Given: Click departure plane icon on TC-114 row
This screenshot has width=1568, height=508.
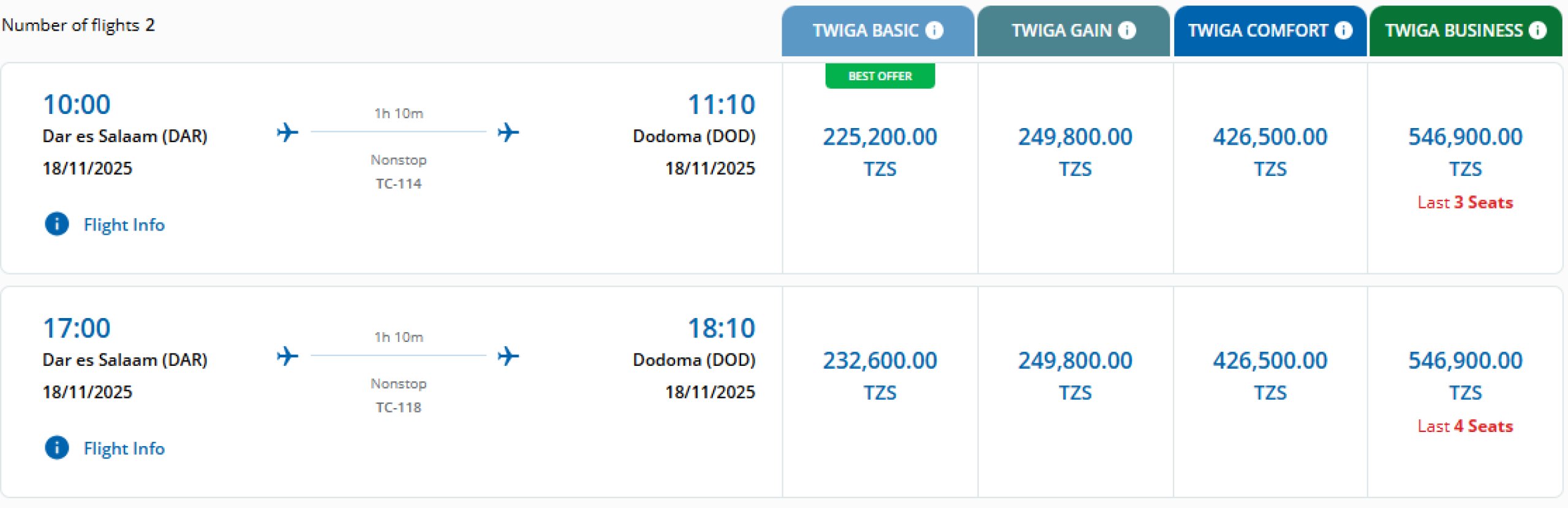Looking at the screenshot, I should (287, 132).
